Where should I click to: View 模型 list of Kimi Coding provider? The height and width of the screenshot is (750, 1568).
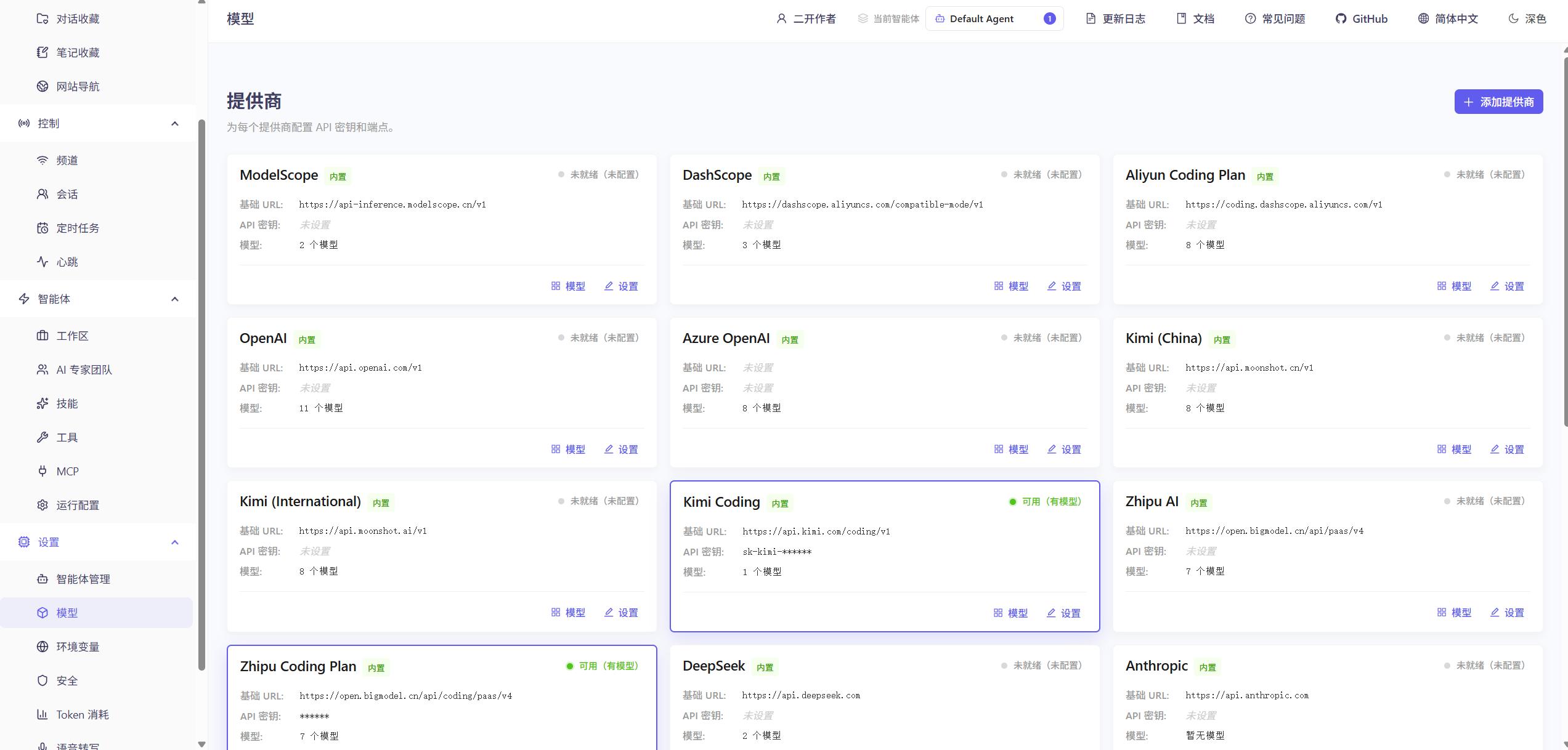(x=1010, y=613)
